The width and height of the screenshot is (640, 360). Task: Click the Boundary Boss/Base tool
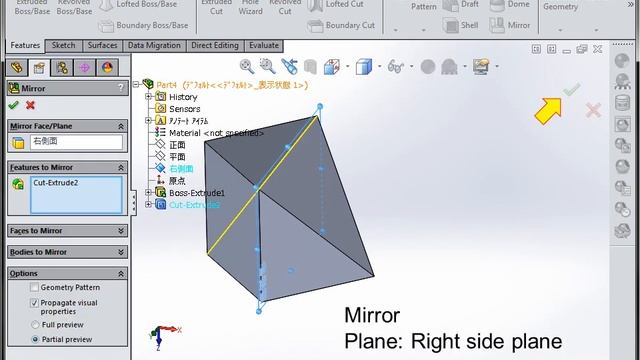143,26
